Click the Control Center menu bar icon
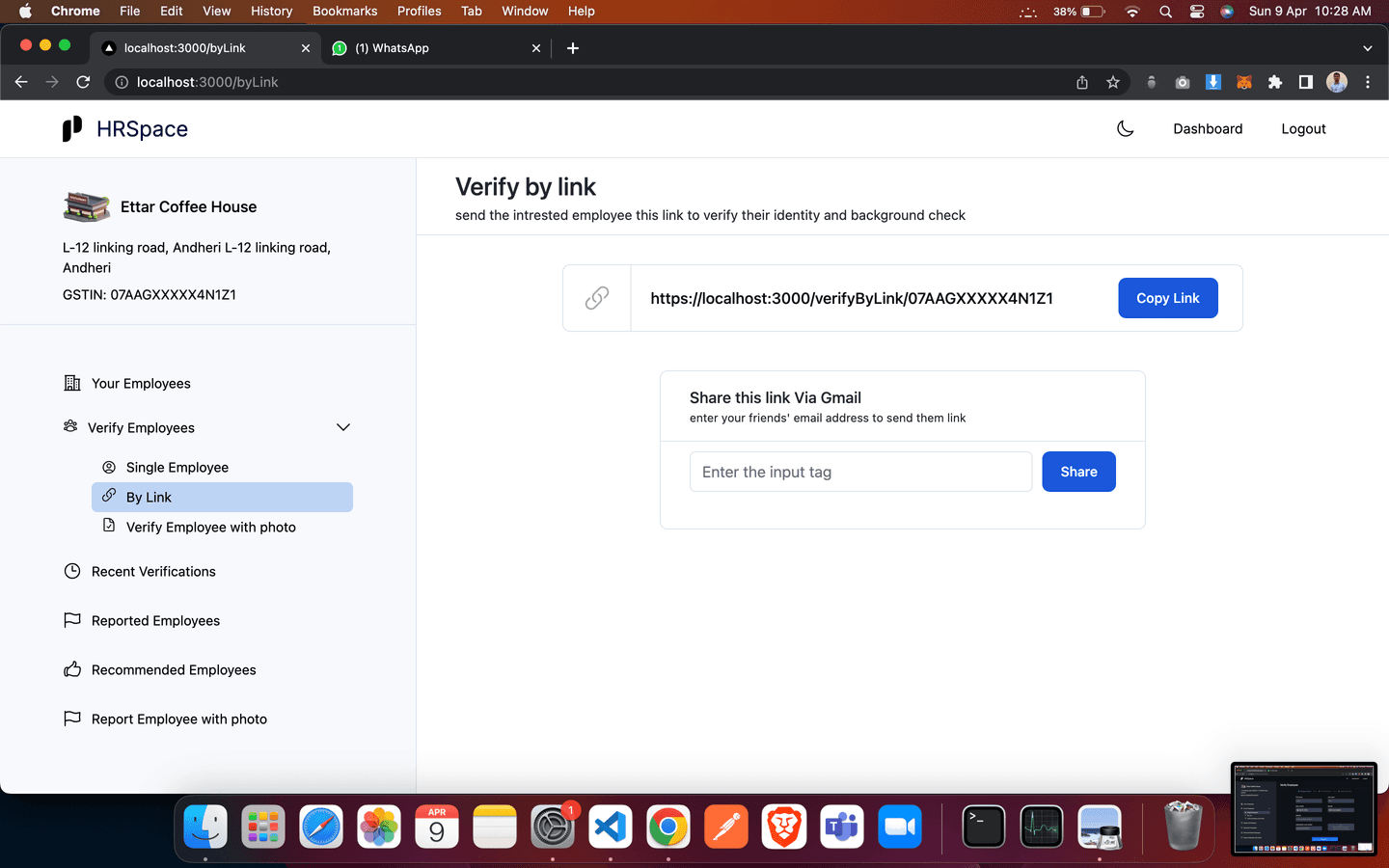Screen dimensions: 1389x868 (1197, 12)
